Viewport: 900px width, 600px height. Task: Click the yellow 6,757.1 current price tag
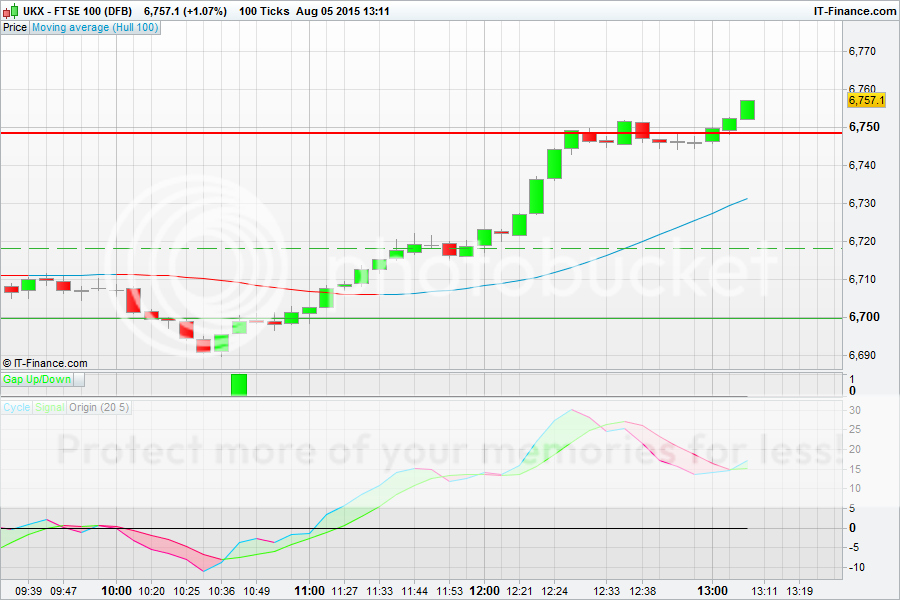click(x=866, y=100)
